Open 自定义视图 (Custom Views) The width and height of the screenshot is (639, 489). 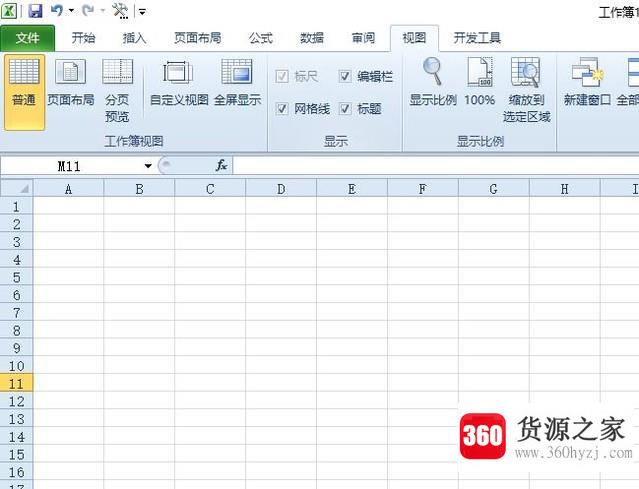[179, 83]
